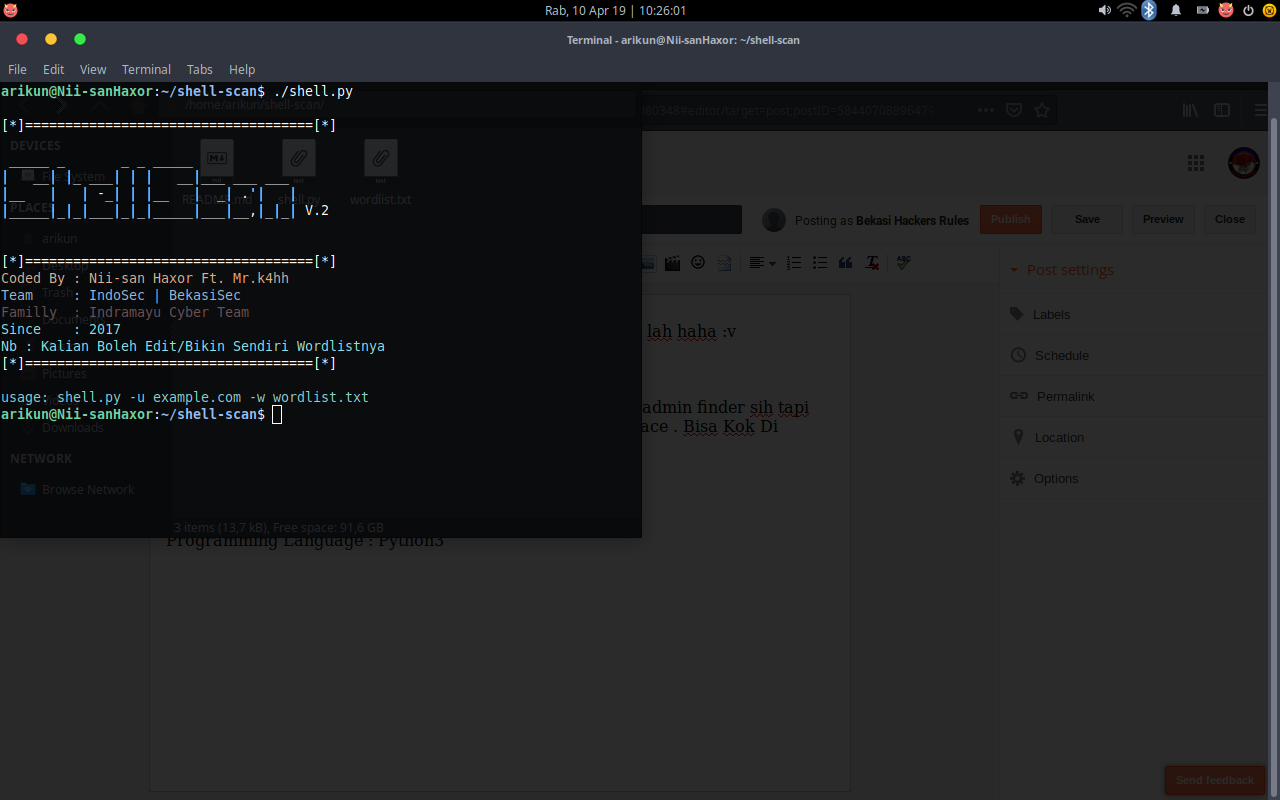
Task: Open the notifications bell icon
Action: pyautogui.click(x=1176, y=10)
